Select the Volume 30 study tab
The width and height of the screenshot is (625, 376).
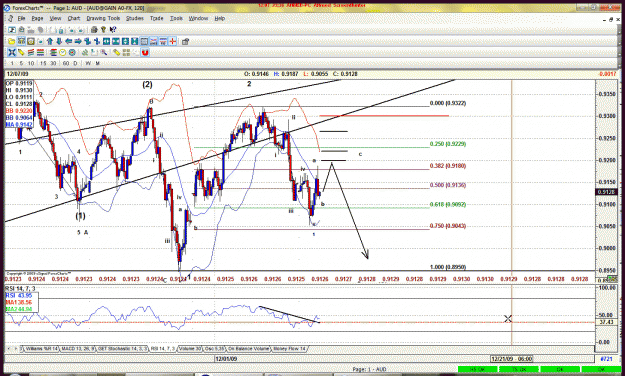(x=190, y=349)
